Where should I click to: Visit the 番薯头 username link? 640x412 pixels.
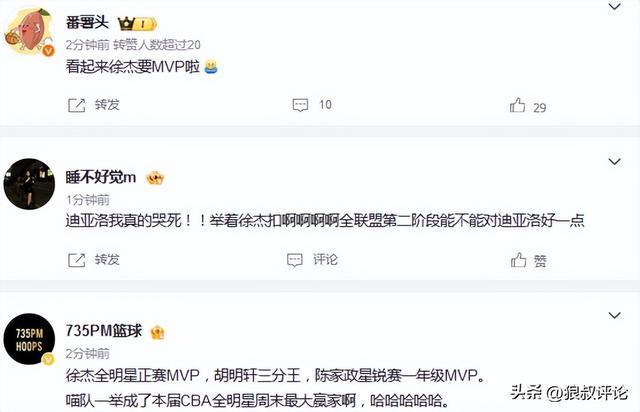tap(87, 22)
